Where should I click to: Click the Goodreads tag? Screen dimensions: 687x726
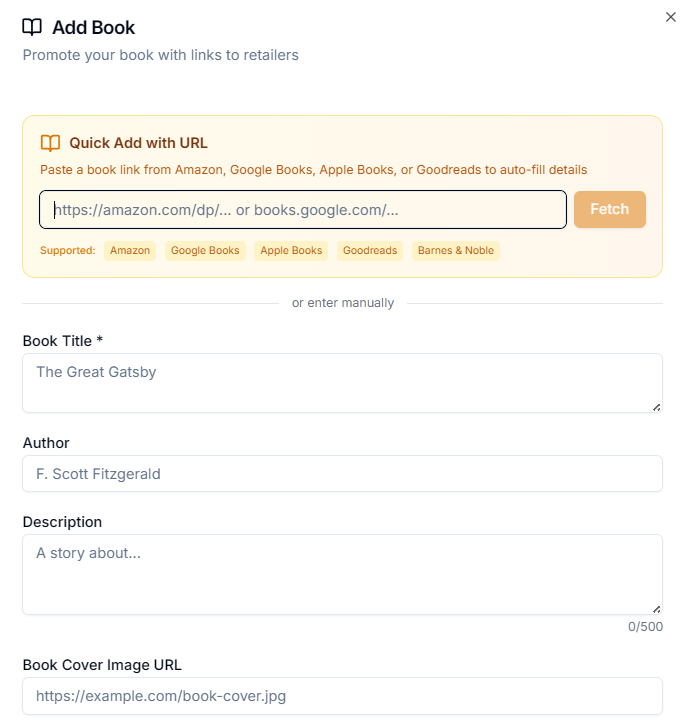point(370,250)
